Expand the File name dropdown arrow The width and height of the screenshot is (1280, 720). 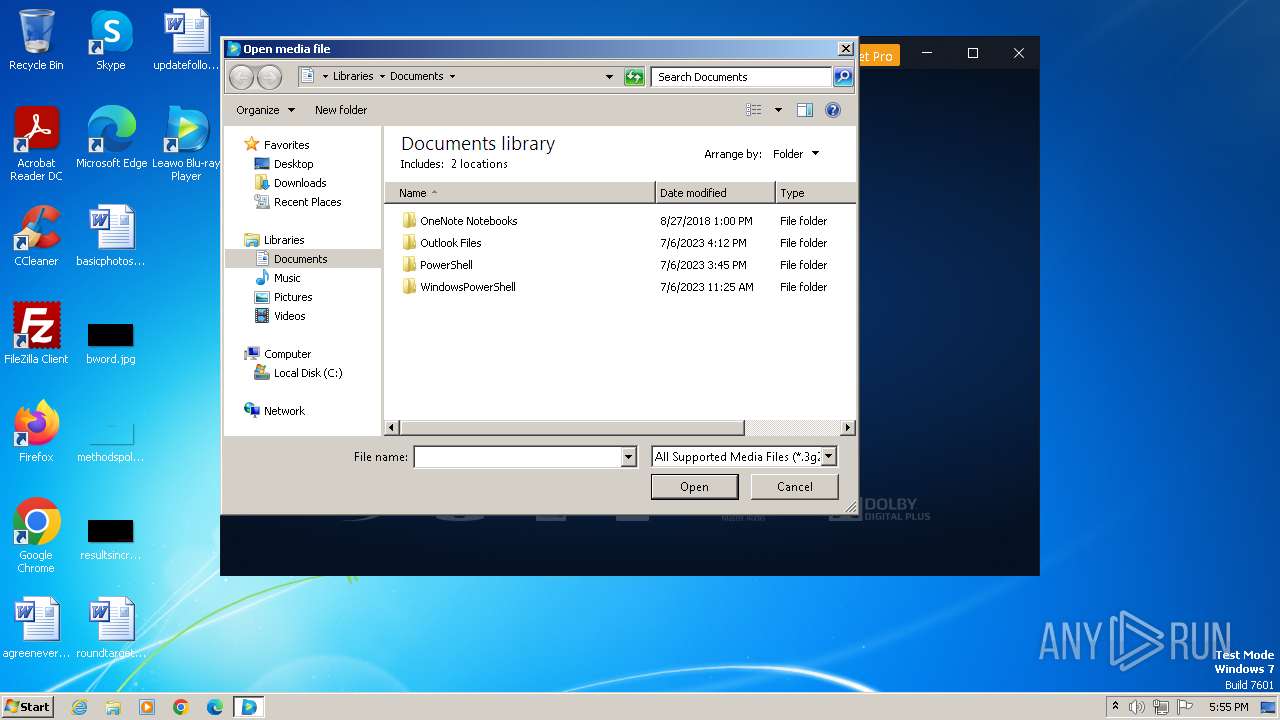pos(629,457)
